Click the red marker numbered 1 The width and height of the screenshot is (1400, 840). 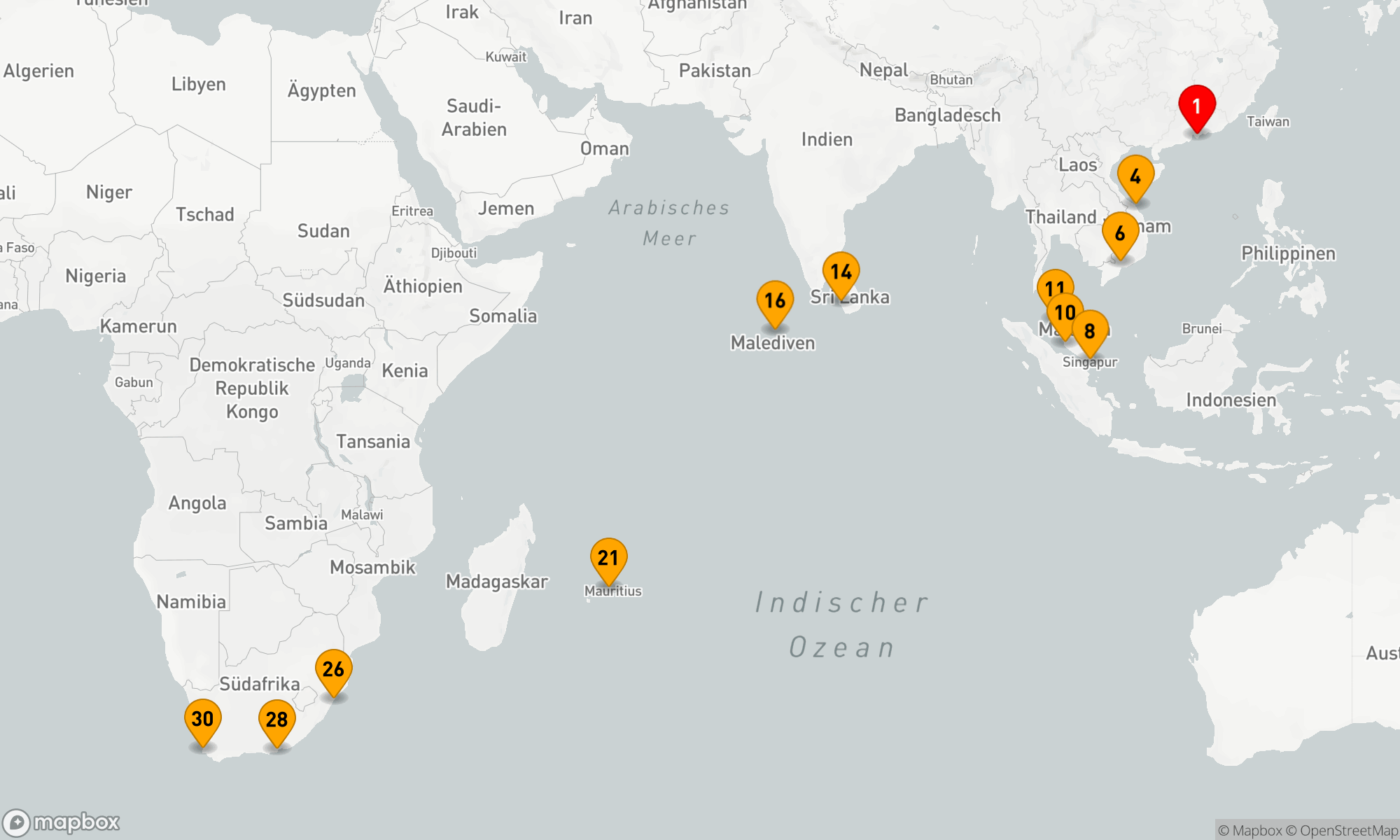pos(1197,106)
